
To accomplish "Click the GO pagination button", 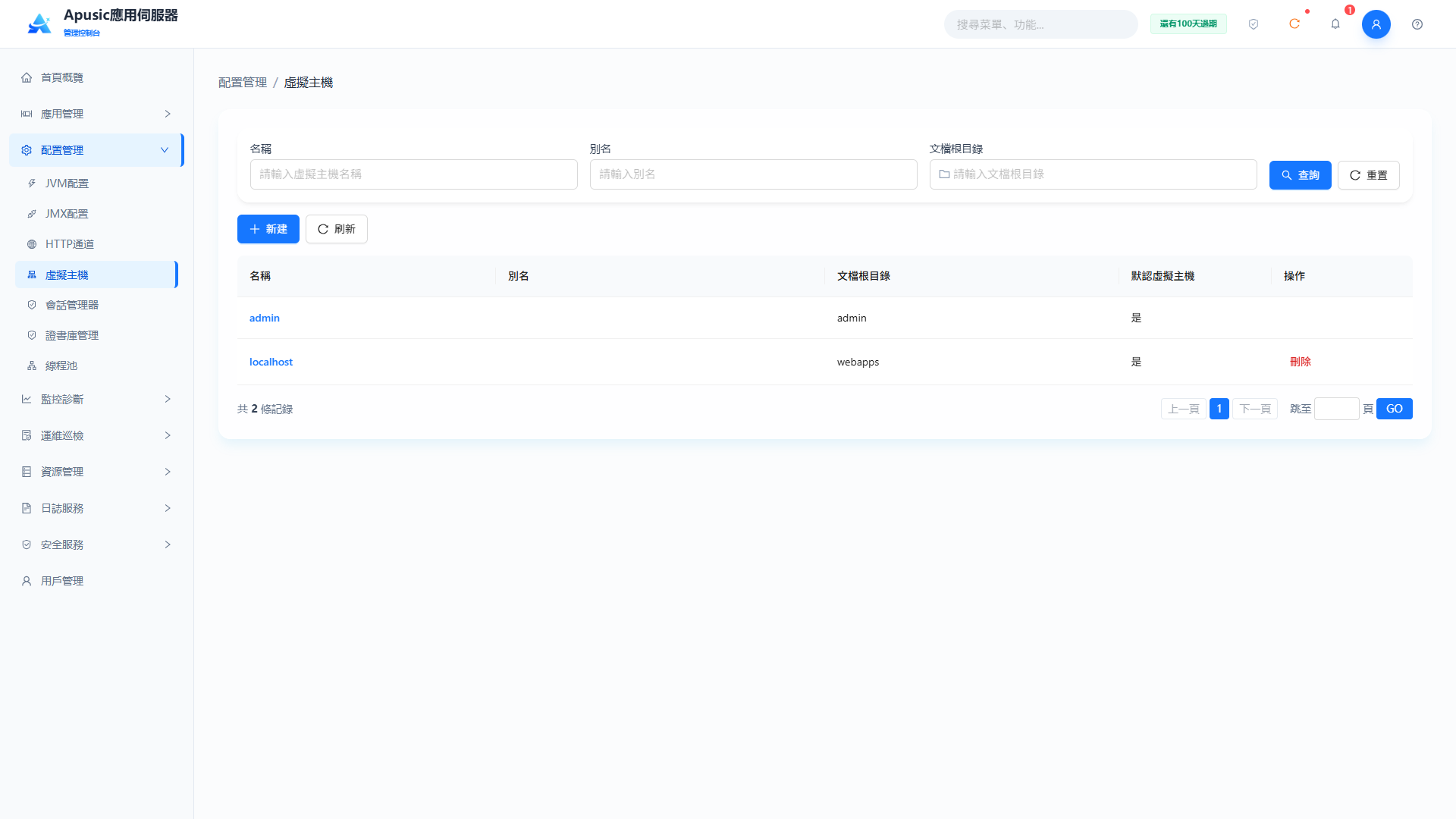I will [1395, 409].
